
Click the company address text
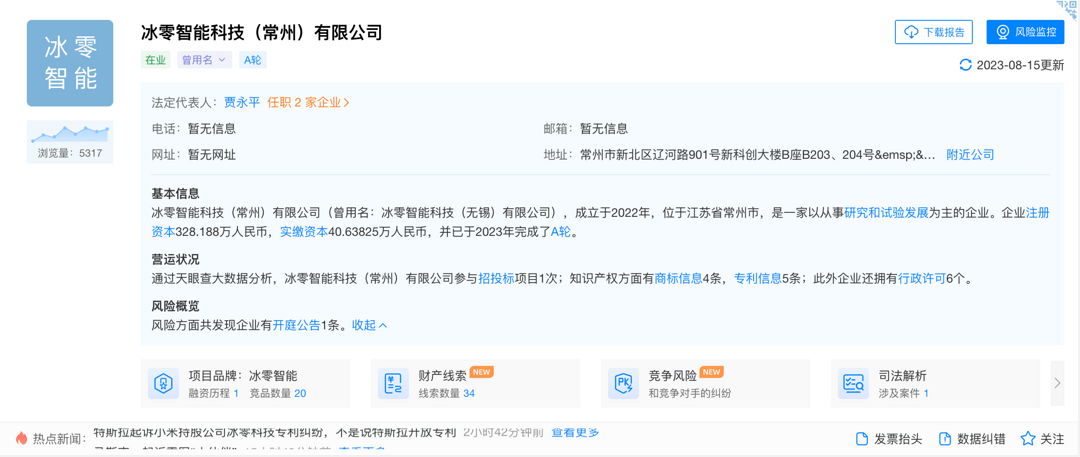click(758, 154)
